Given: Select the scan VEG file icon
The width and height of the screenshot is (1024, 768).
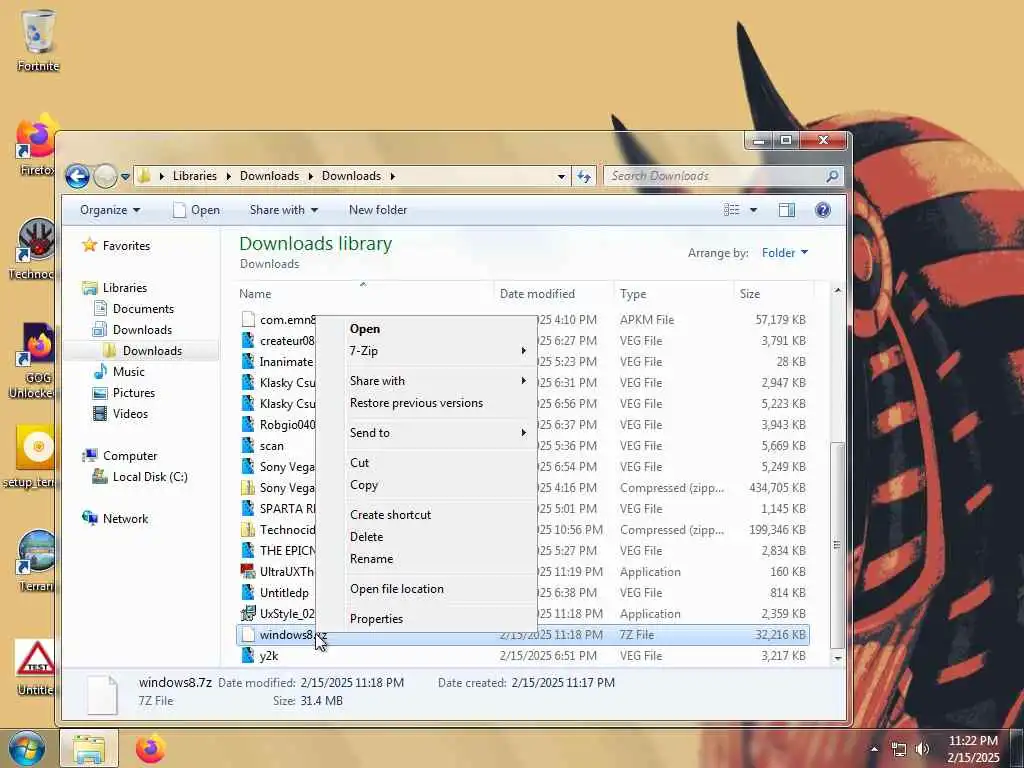Looking at the screenshot, I should coord(248,445).
